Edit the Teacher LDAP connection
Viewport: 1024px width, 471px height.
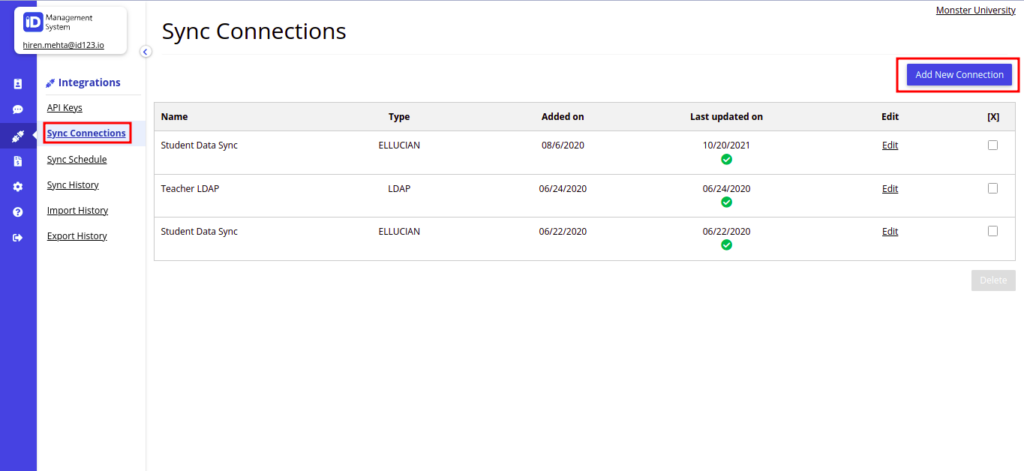pyautogui.click(x=889, y=189)
